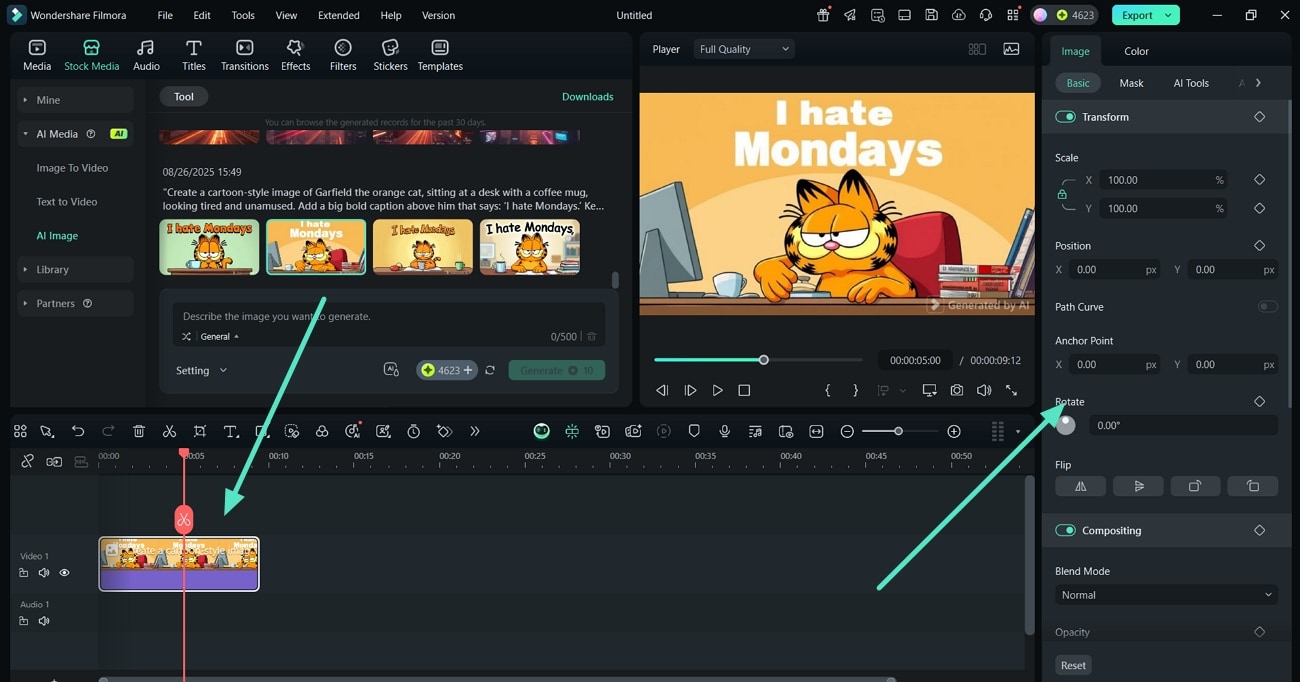Flip the image vertically
The height and width of the screenshot is (682, 1300).
[1138, 486]
